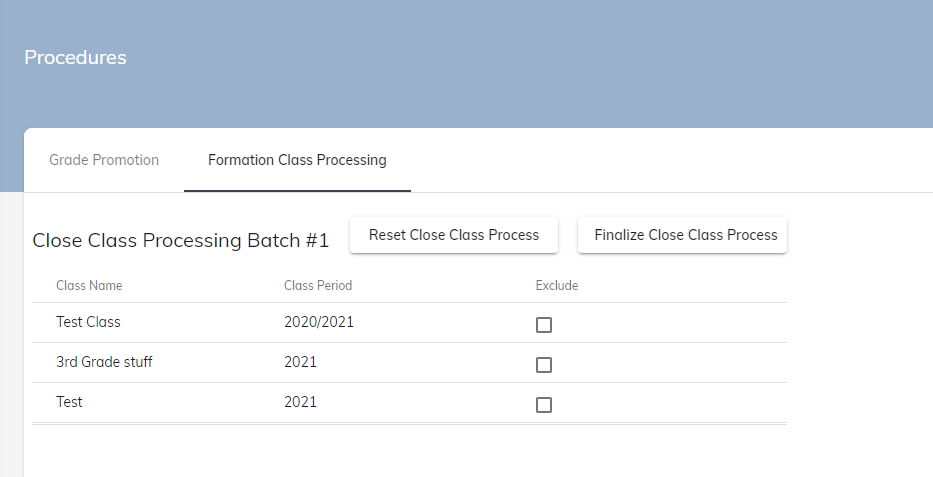Image resolution: width=933 pixels, height=477 pixels.
Task: Switch to the Grade Promotion tab
Action: pyautogui.click(x=104, y=160)
